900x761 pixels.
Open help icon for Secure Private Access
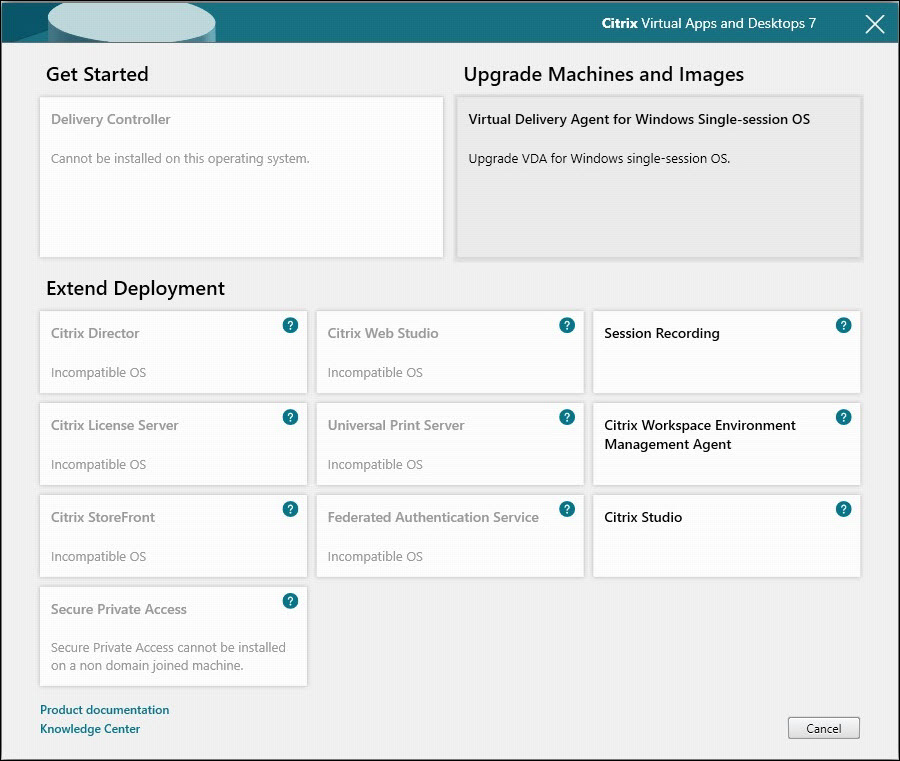[x=290, y=601]
